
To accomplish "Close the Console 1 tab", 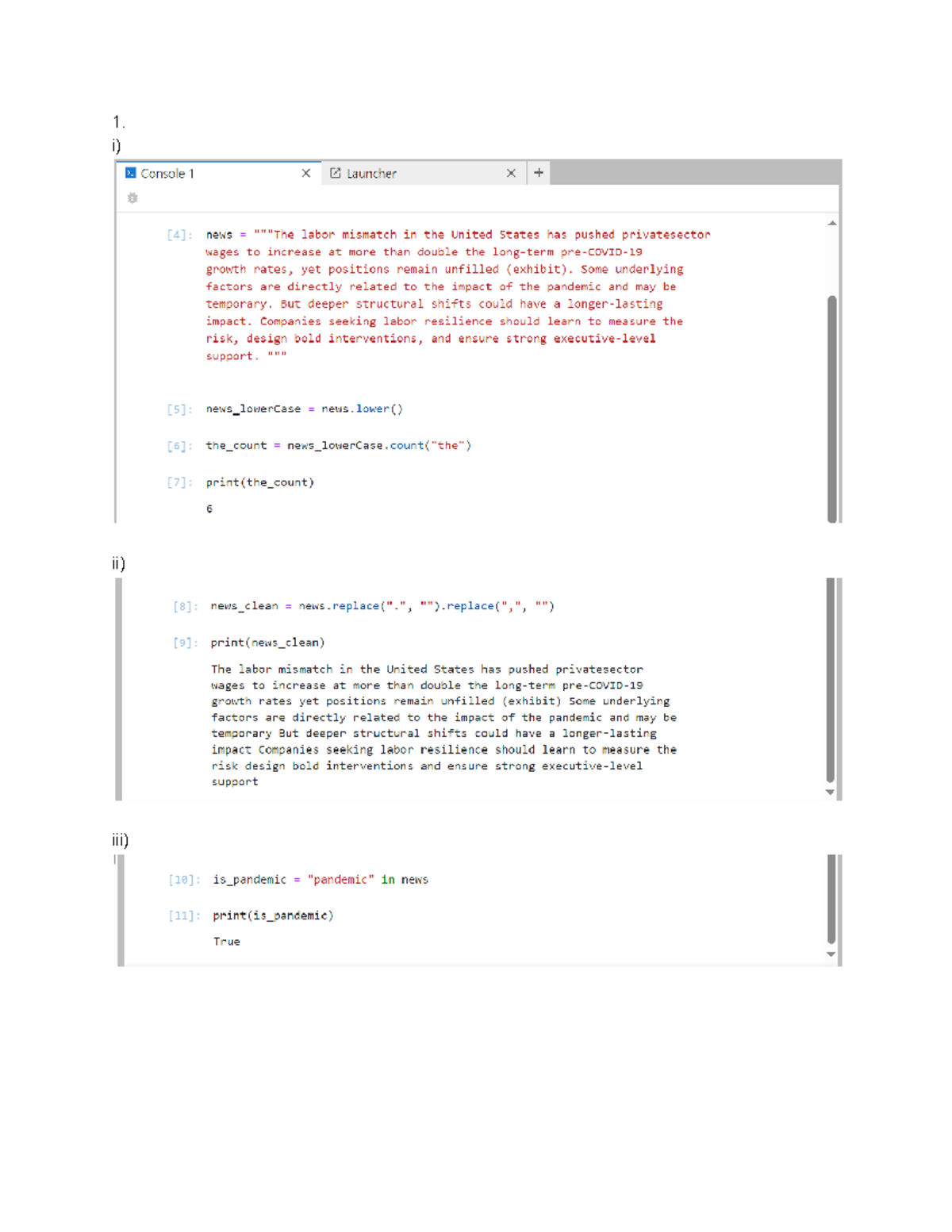I will click(x=306, y=173).
